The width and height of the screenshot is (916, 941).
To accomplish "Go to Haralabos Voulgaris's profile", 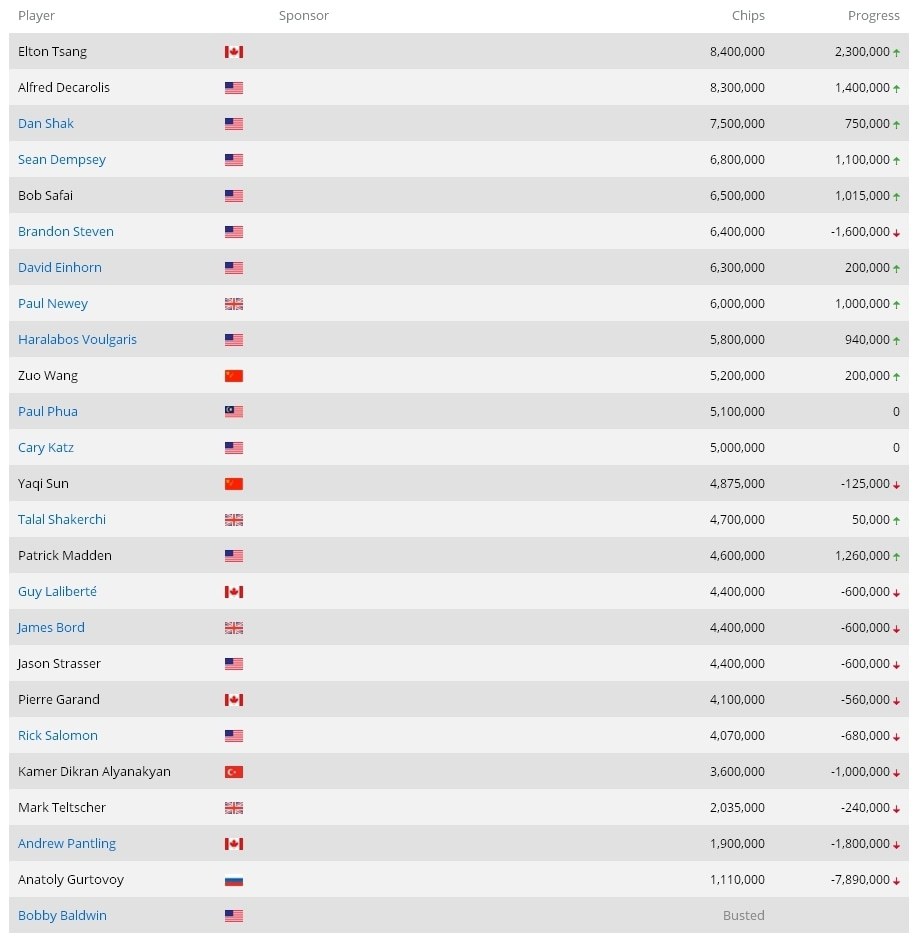I will click(x=77, y=340).
